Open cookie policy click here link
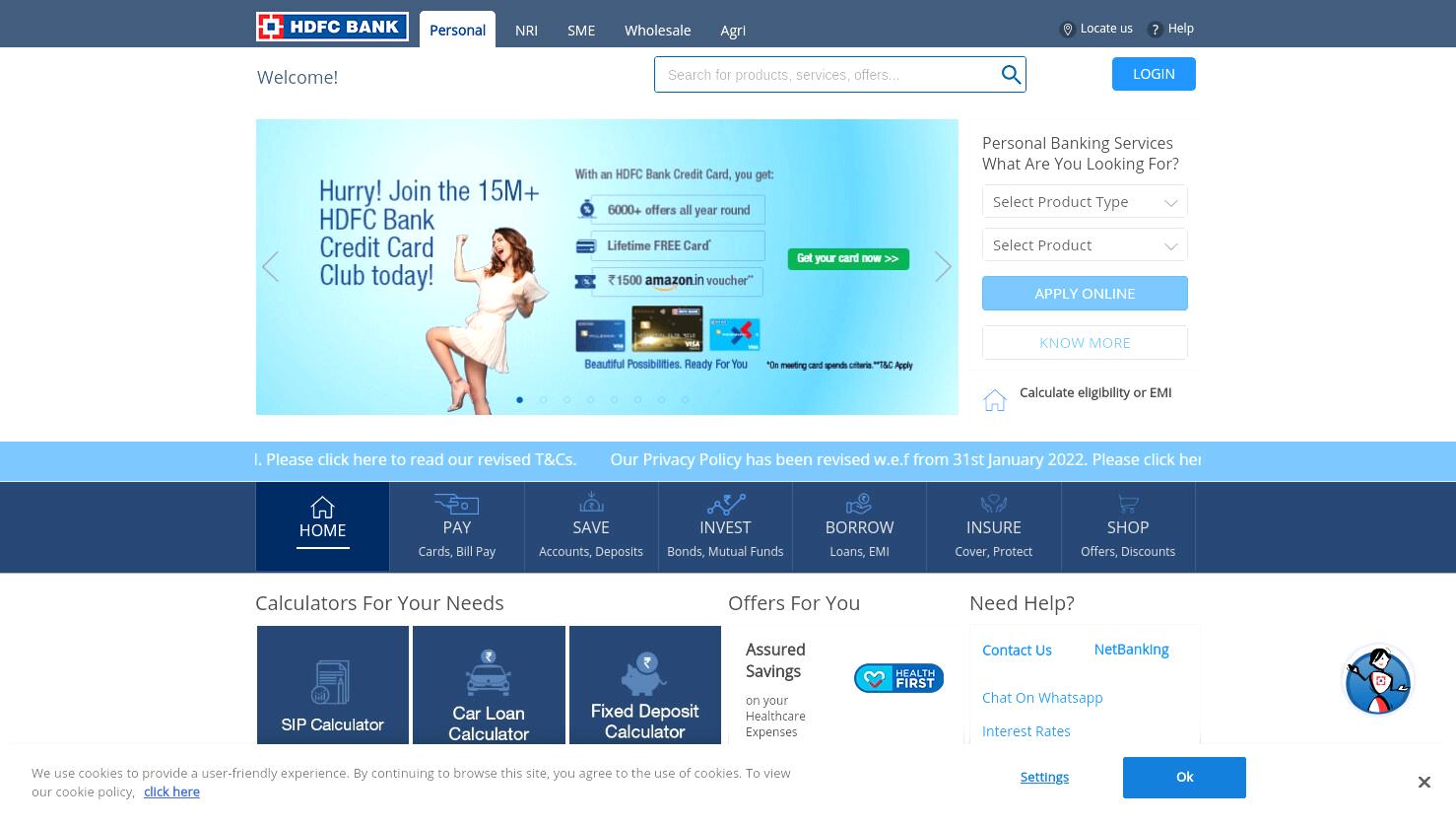Screen dimensions: 1456x825 pyautogui.click(x=171, y=791)
